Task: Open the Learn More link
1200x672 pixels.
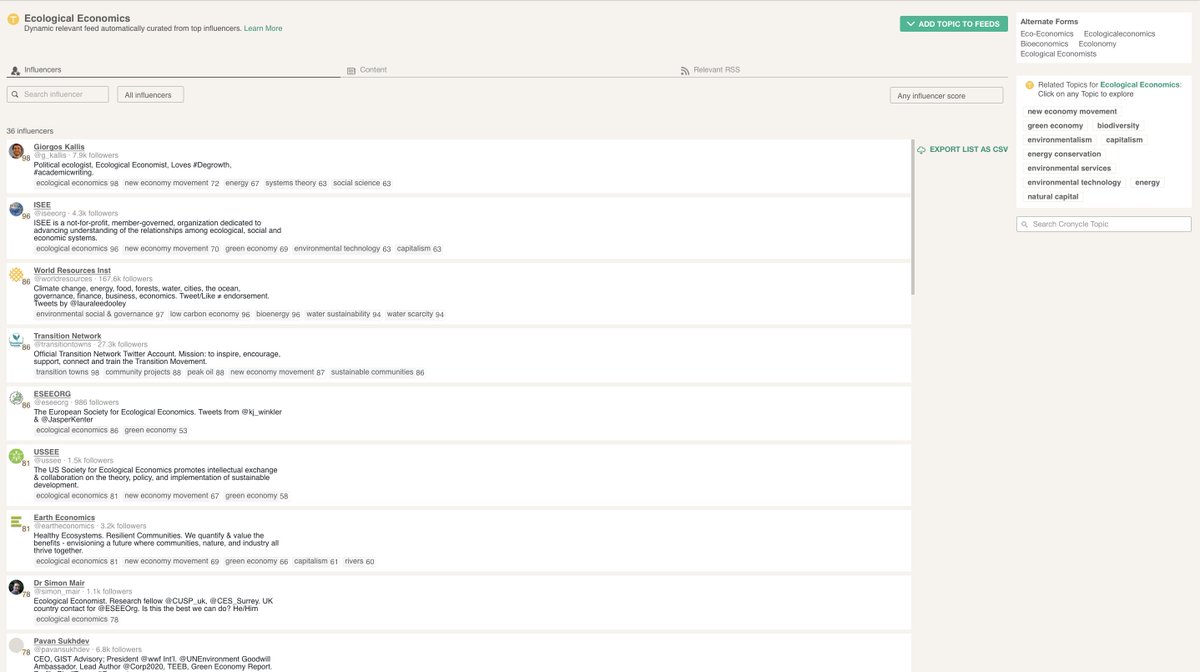Action: click(263, 28)
